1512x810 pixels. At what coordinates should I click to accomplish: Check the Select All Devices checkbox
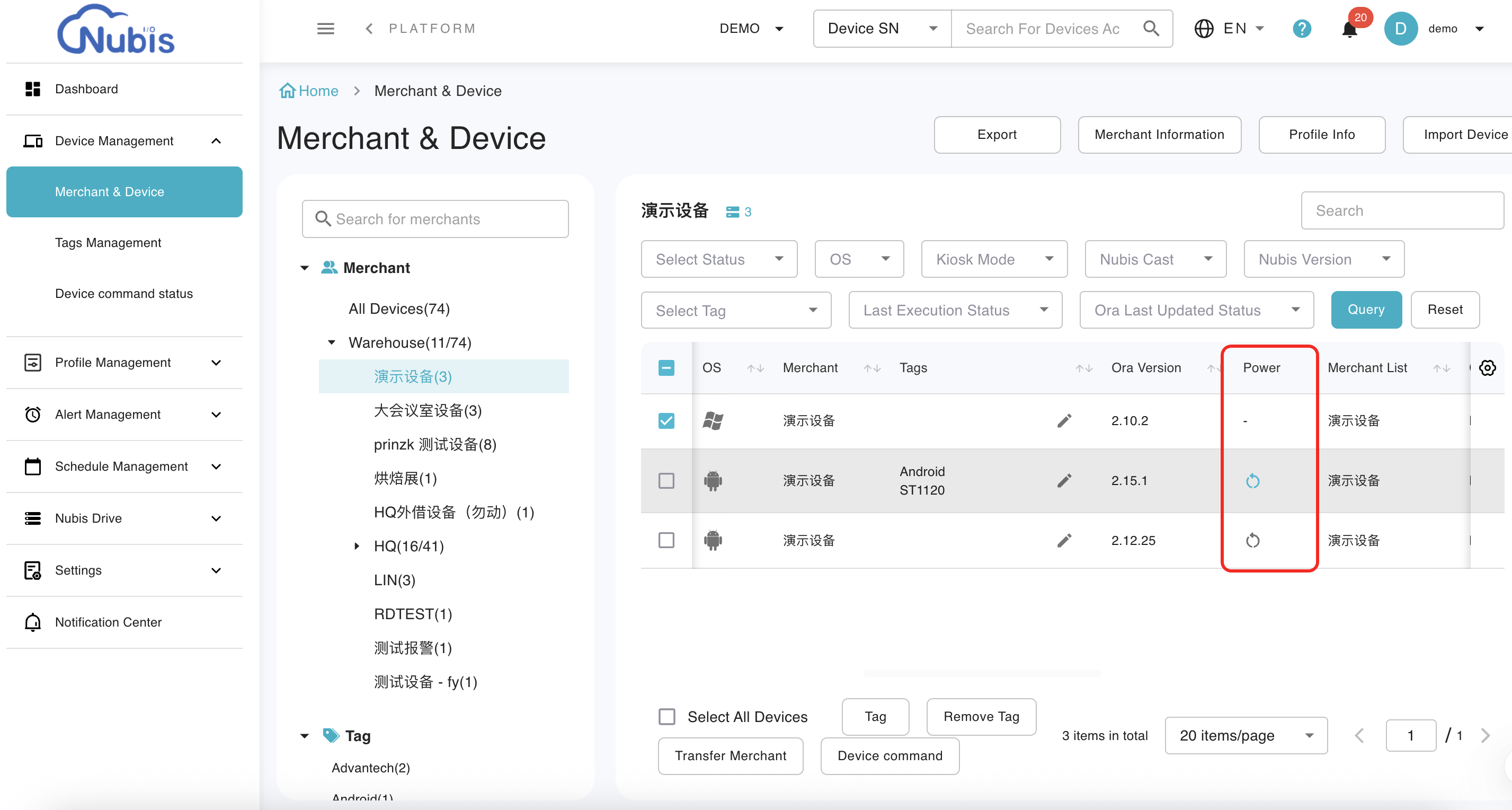[x=667, y=717]
